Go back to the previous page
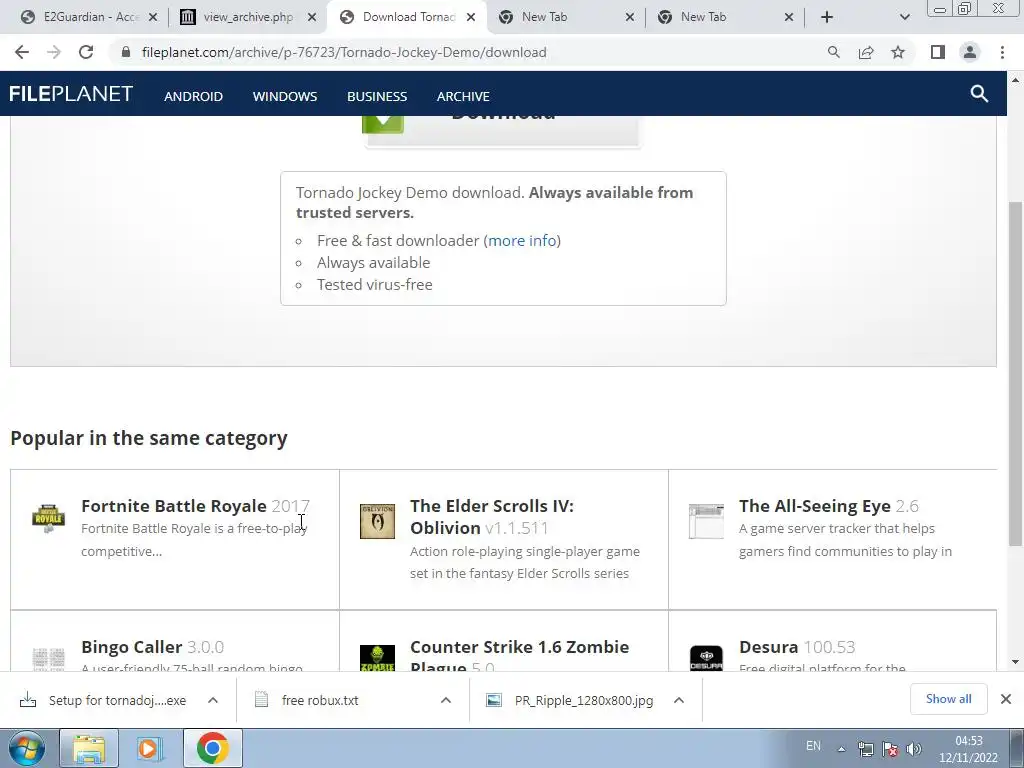The image size is (1024, 768). click(x=22, y=52)
